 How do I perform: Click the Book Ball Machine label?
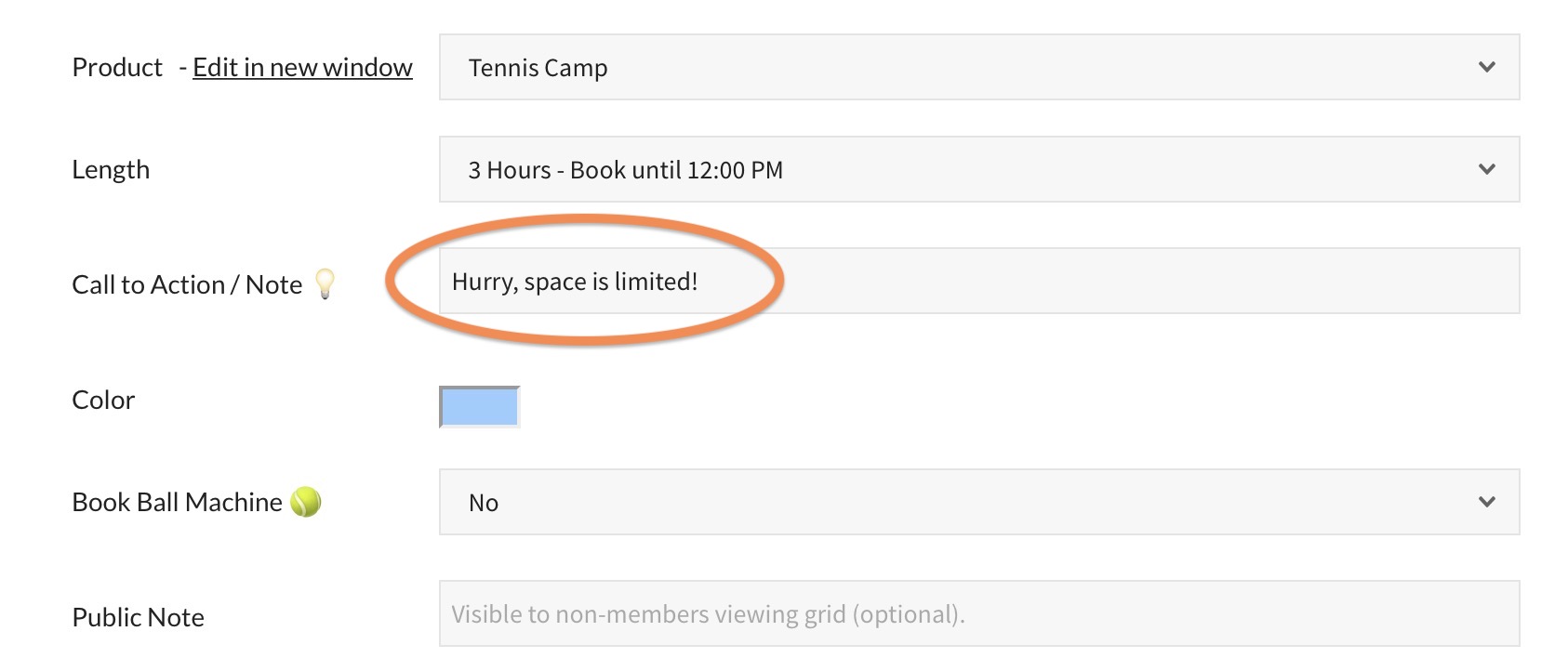tap(177, 503)
